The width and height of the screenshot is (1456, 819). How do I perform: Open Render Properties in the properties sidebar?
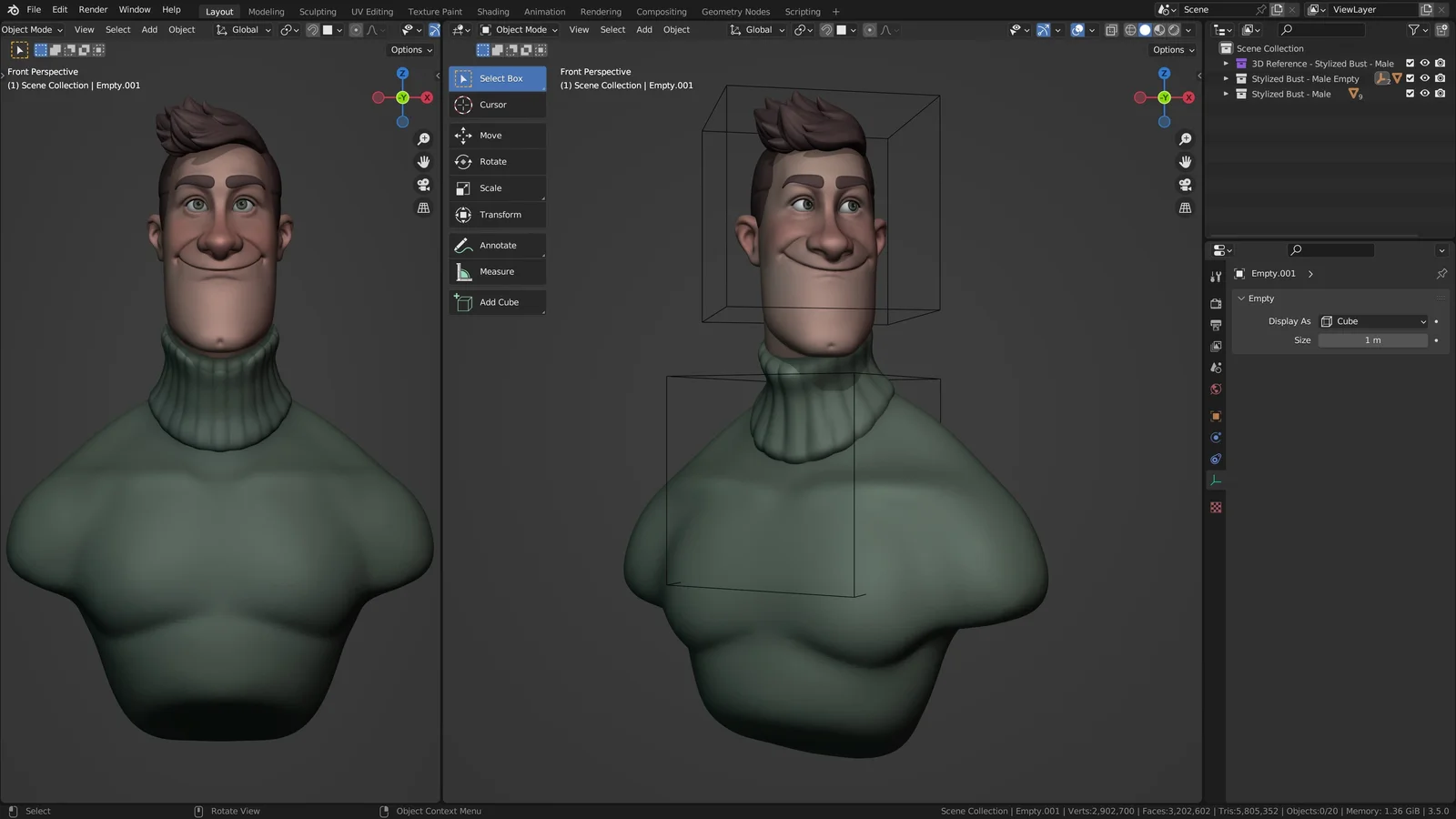1216,303
